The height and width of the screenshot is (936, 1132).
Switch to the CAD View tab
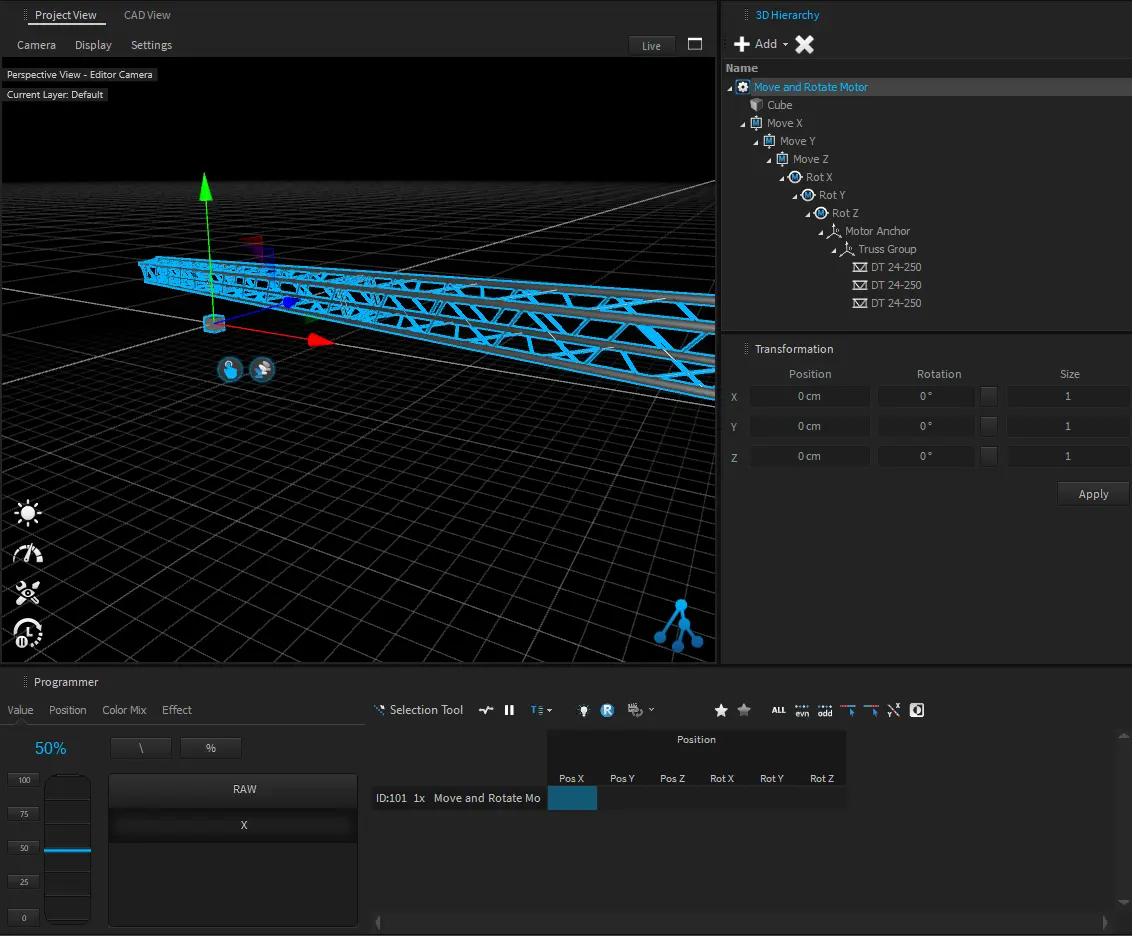pyautogui.click(x=147, y=15)
